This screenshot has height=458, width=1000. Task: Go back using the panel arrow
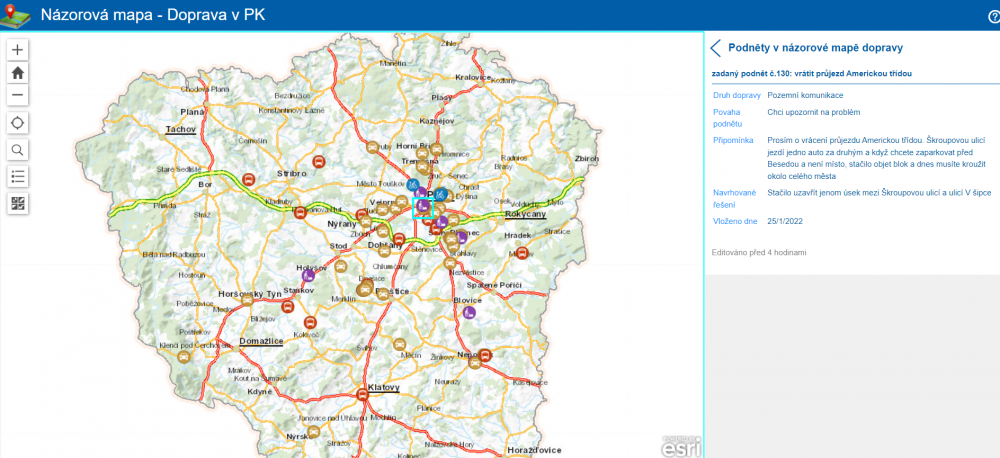point(716,48)
